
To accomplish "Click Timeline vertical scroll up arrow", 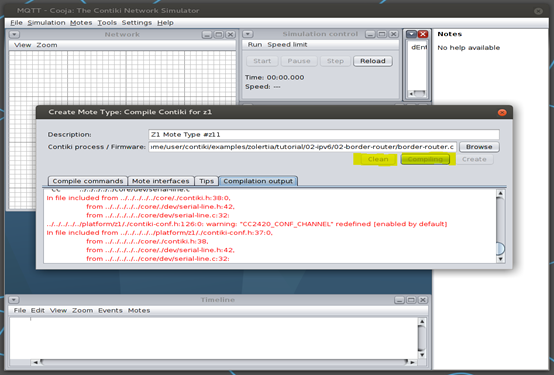I will pos(422,322).
